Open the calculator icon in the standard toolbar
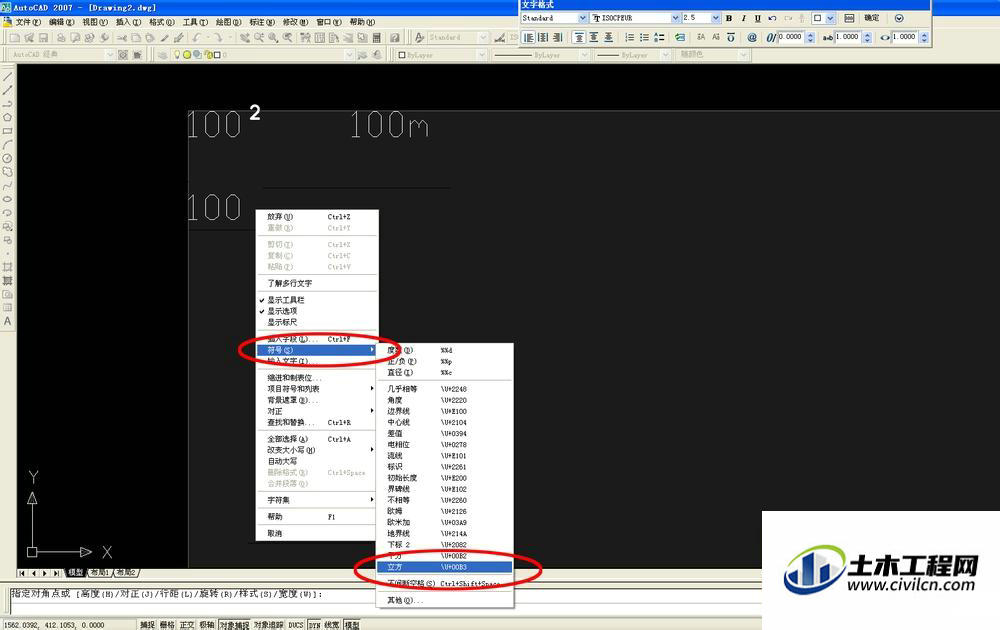This screenshot has height=630, width=1000. pos(376,38)
